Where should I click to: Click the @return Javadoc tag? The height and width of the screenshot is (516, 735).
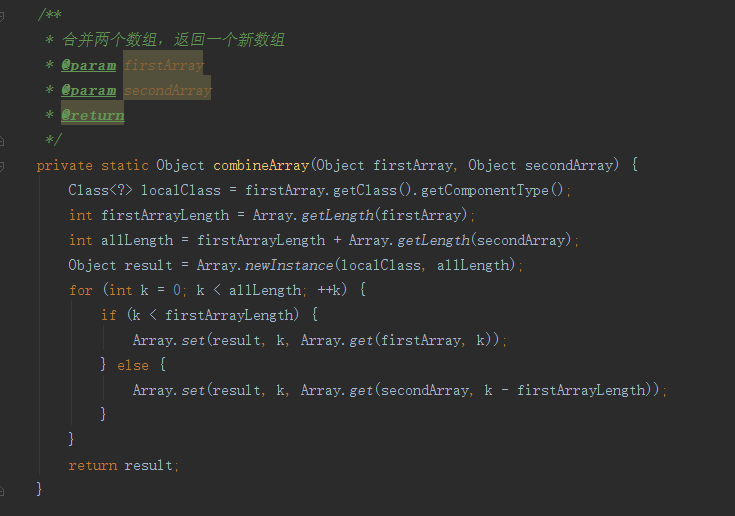coord(92,115)
